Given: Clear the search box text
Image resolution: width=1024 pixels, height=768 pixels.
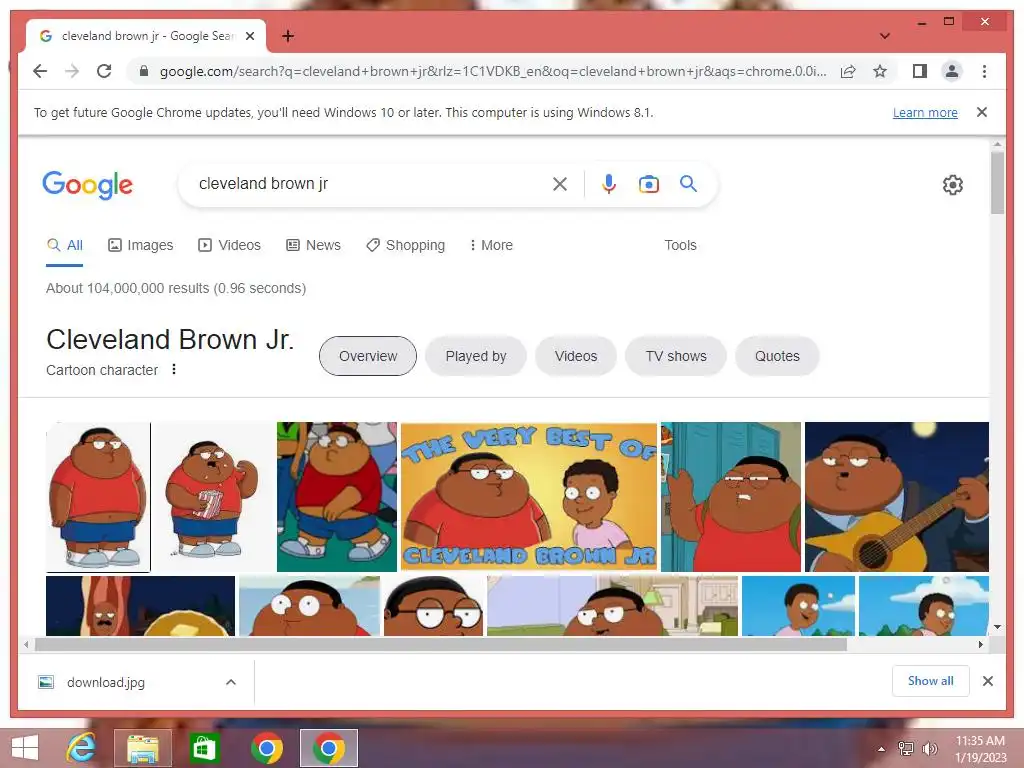Looking at the screenshot, I should click(x=560, y=184).
